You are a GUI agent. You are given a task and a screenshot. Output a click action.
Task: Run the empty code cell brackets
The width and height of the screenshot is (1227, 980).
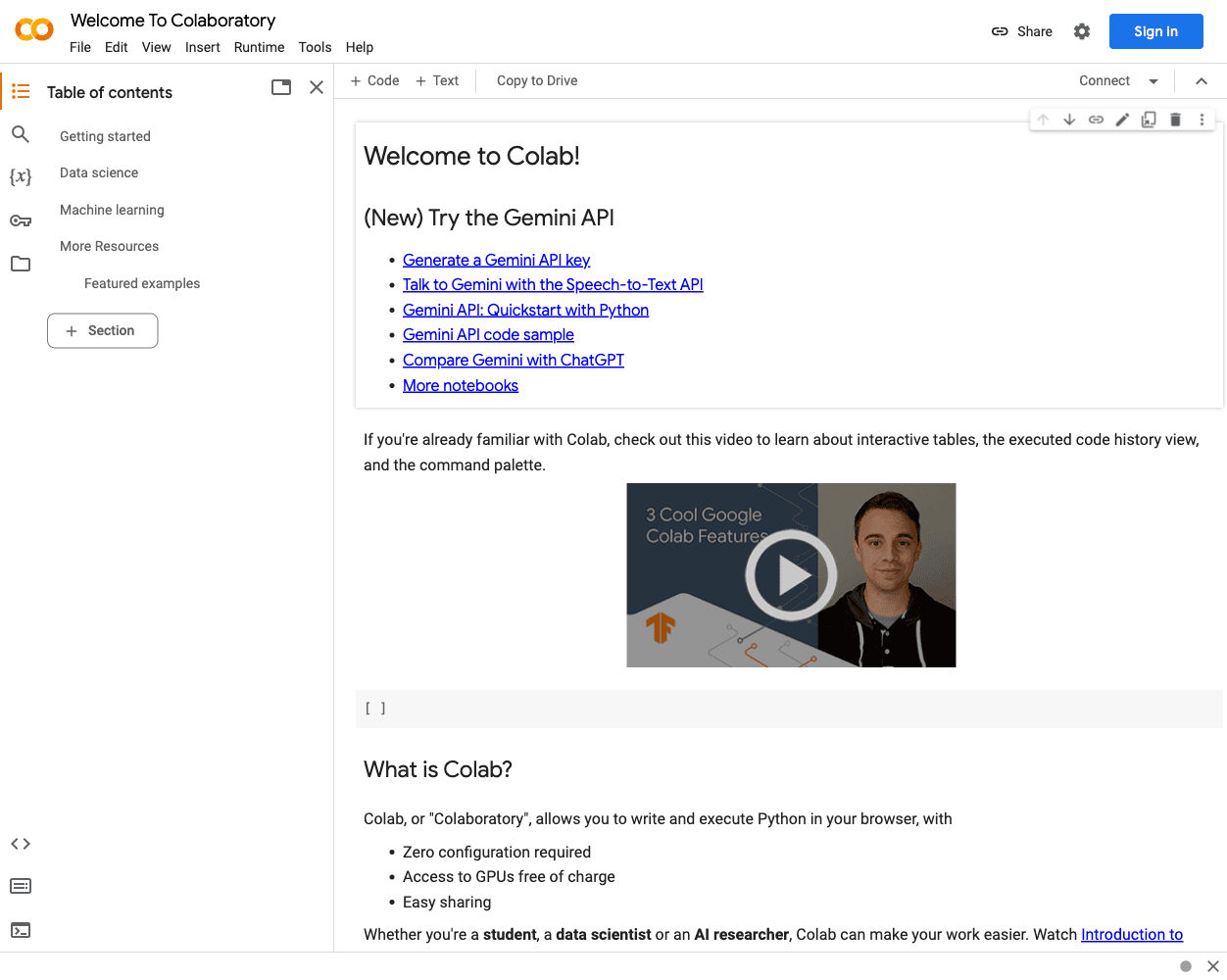pos(375,709)
